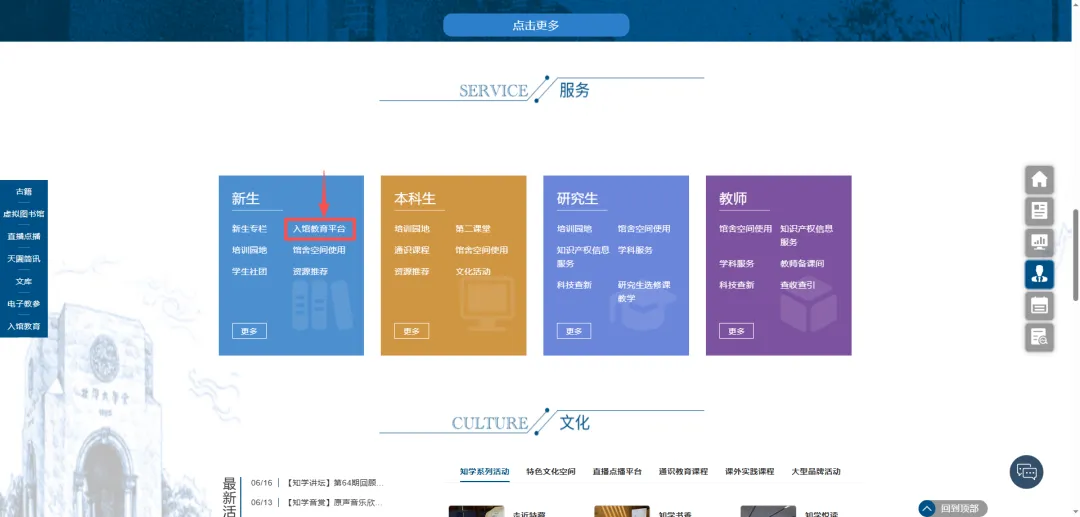
Task: Open 第二课堂 link in 本科生 card
Action: click(x=473, y=229)
